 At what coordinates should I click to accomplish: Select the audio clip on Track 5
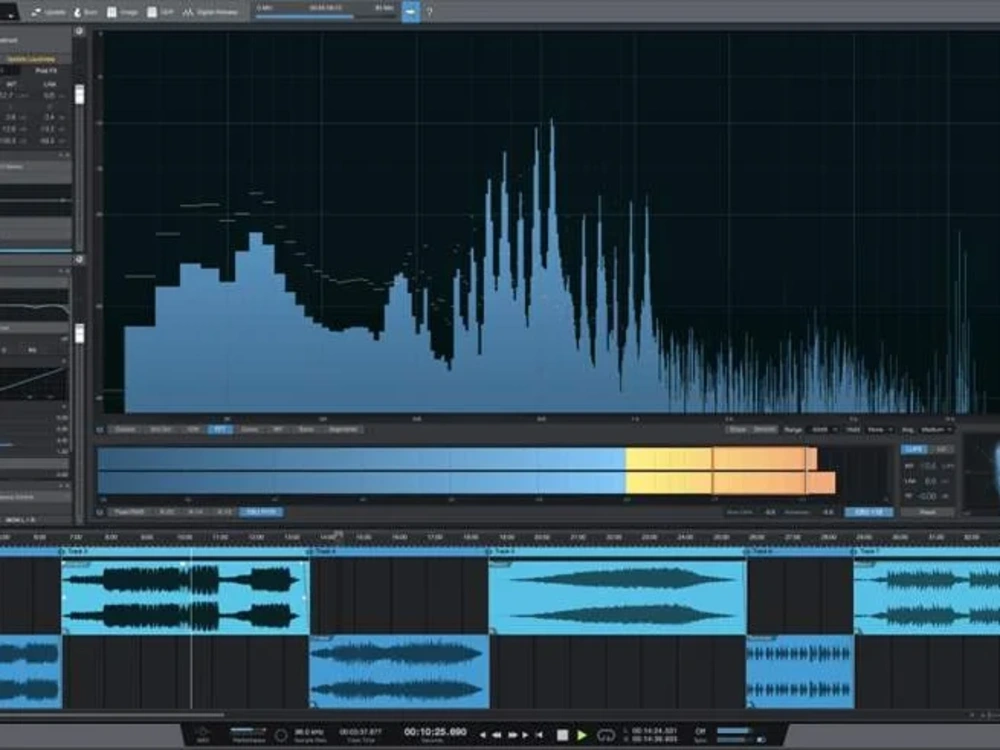(x=617, y=597)
